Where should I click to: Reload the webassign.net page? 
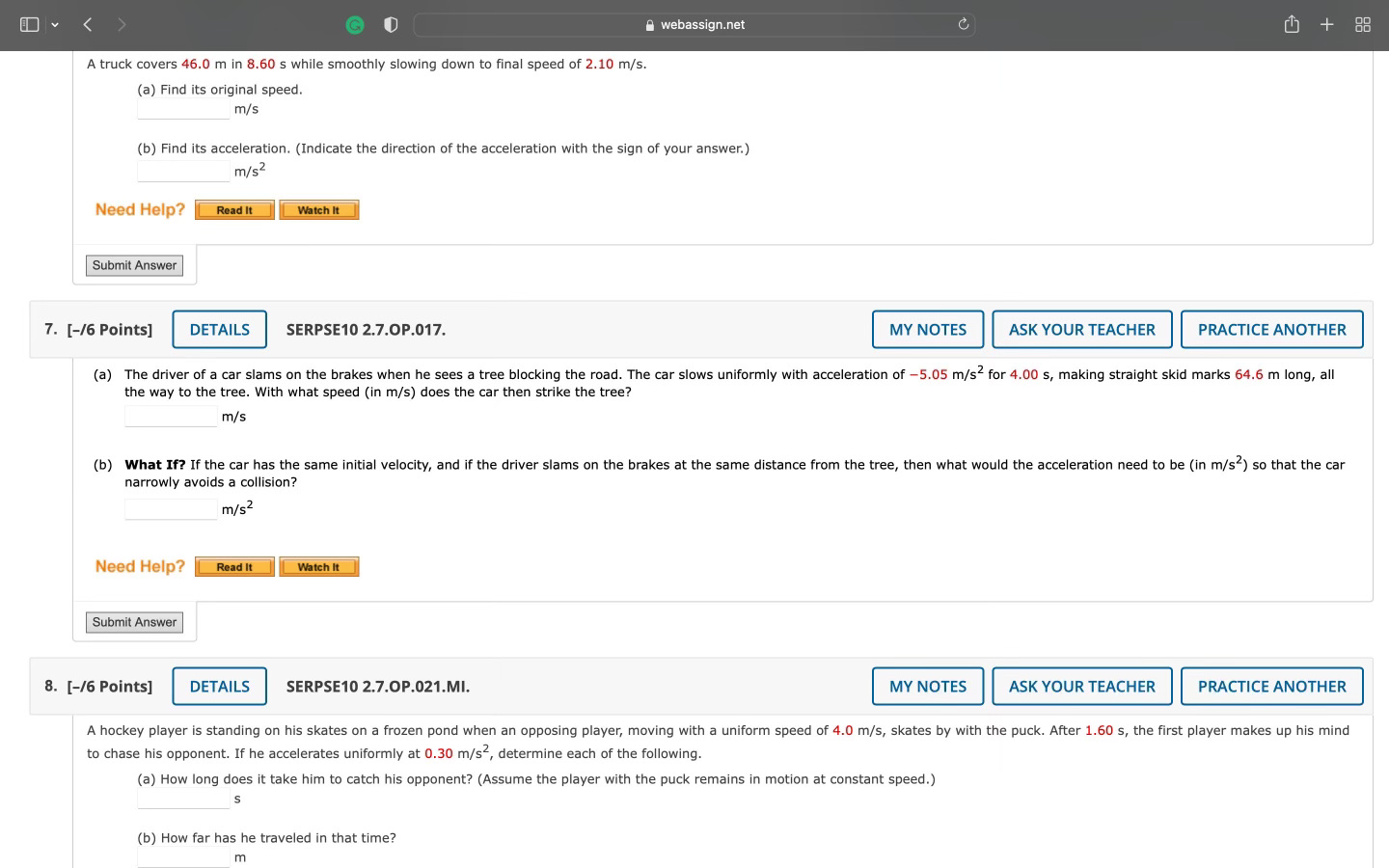963,24
